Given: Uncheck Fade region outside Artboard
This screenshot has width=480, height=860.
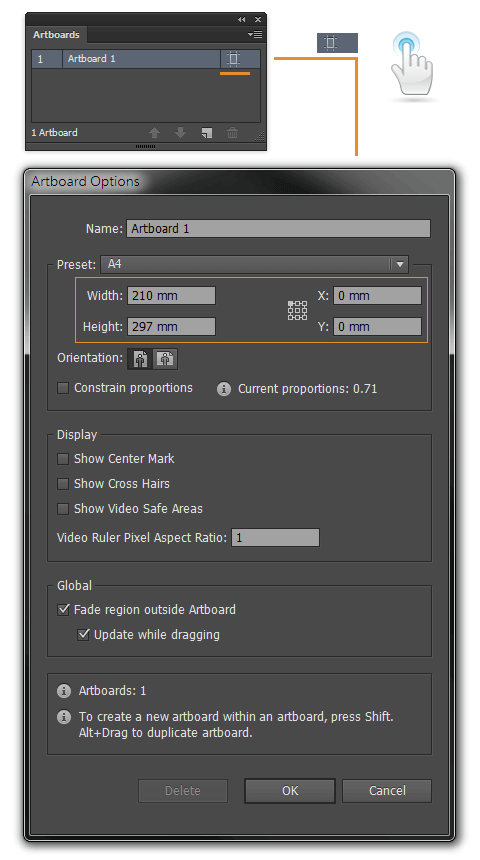Looking at the screenshot, I should pos(64,609).
